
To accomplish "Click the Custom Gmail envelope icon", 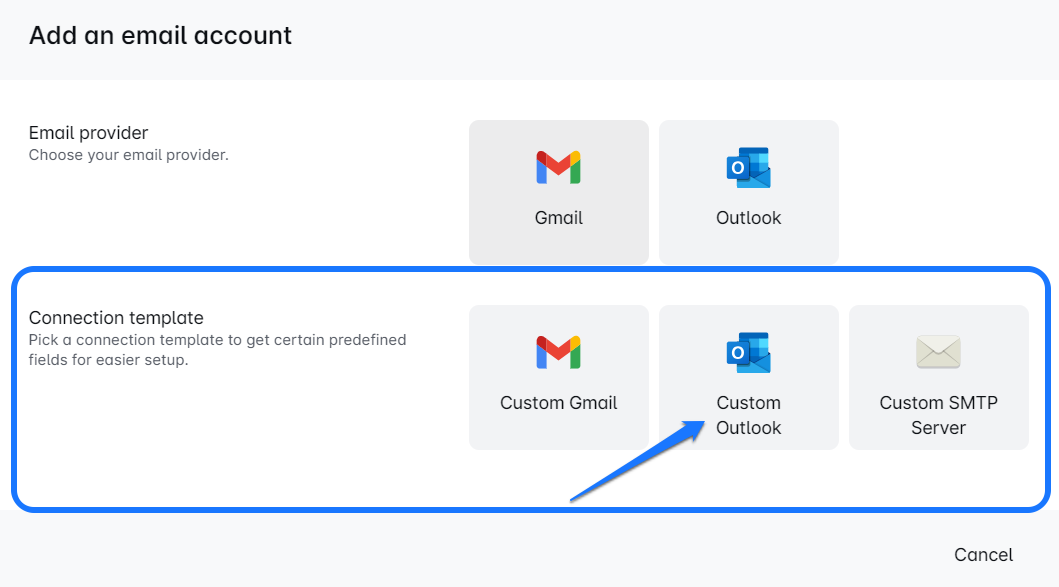I will coord(558,351).
